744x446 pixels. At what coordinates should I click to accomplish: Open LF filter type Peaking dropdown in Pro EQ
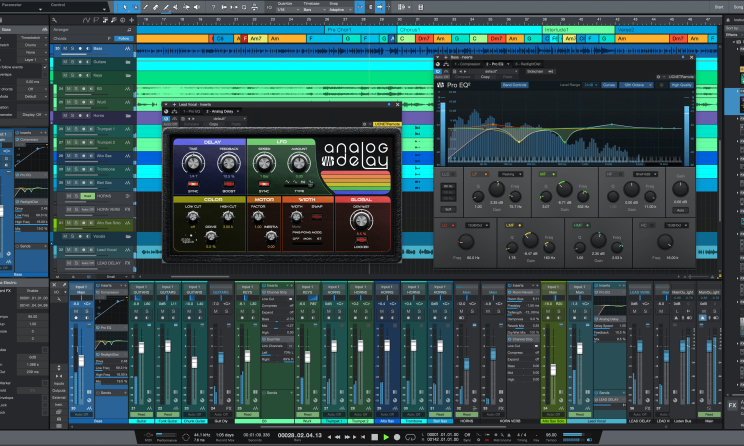coord(510,174)
